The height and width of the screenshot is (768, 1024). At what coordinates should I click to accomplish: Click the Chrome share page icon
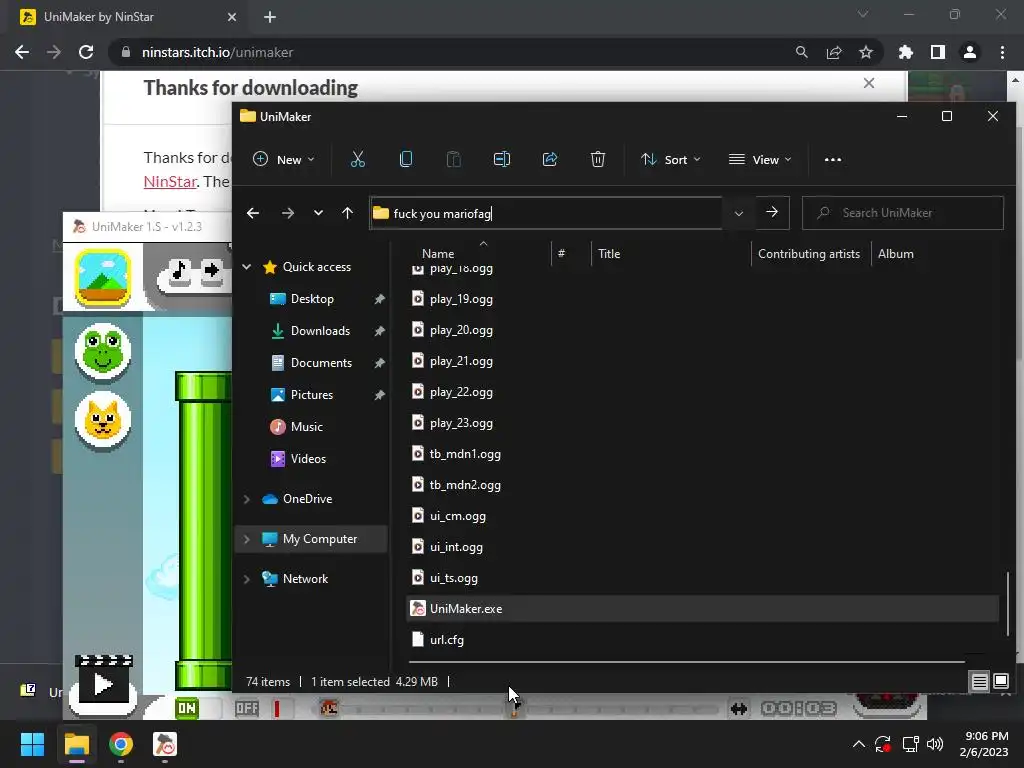pyautogui.click(x=834, y=52)
